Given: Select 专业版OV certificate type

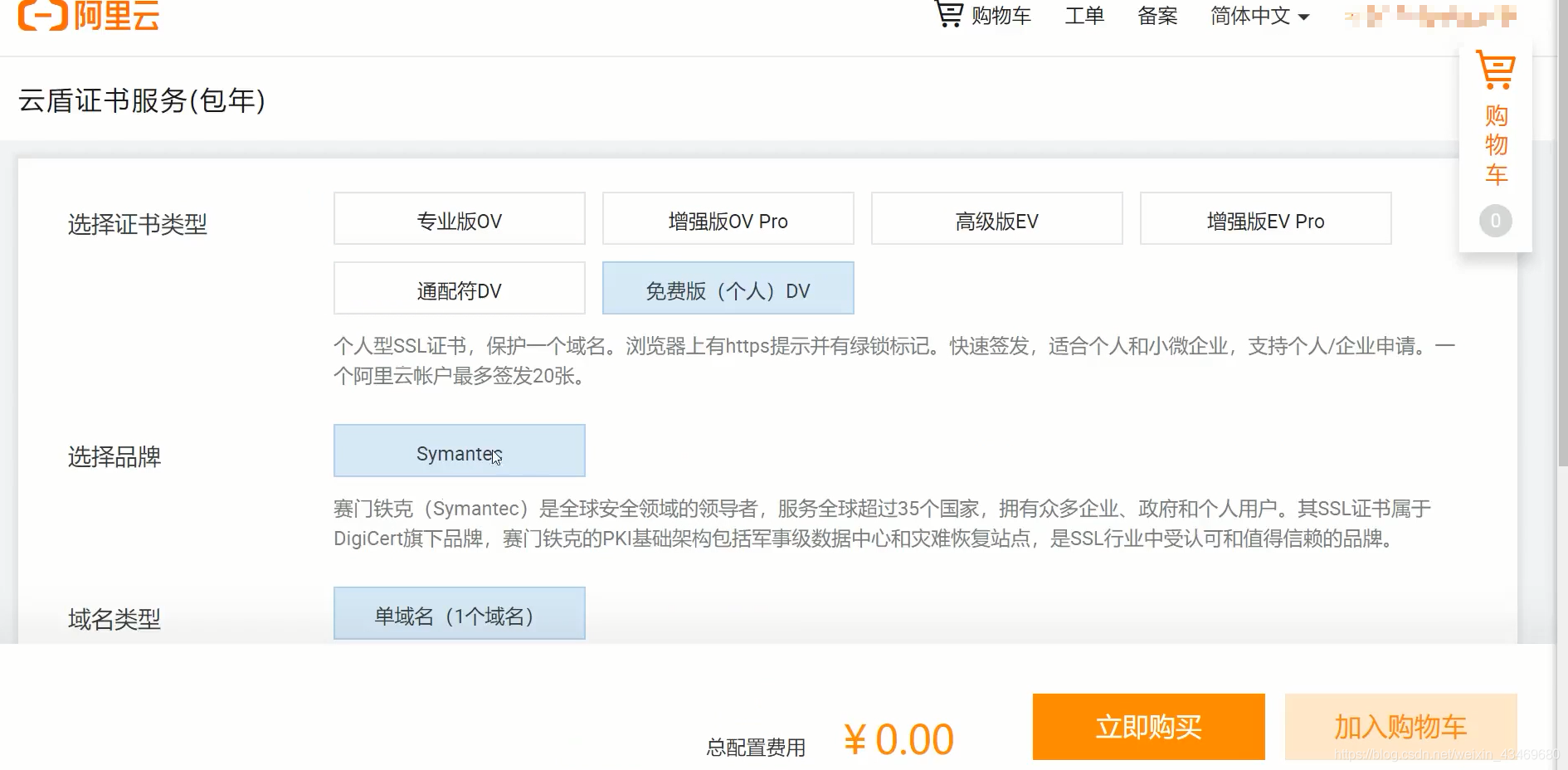Looking at the screenshot, I should pyautogui.click(x=460, y=219).
